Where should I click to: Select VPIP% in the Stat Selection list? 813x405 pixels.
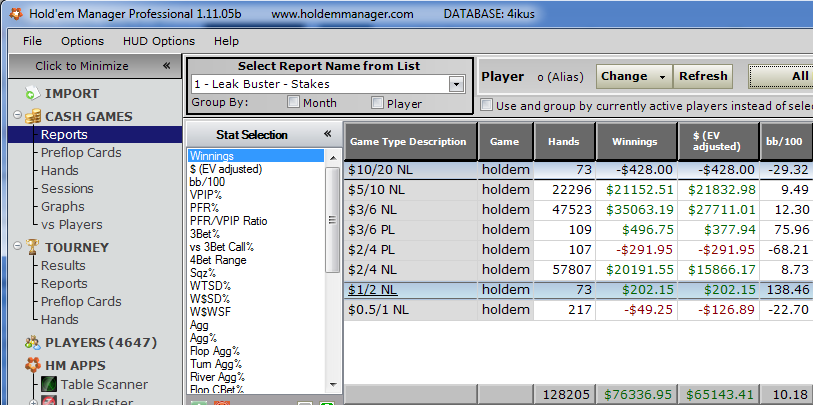(x=208, y=194)
